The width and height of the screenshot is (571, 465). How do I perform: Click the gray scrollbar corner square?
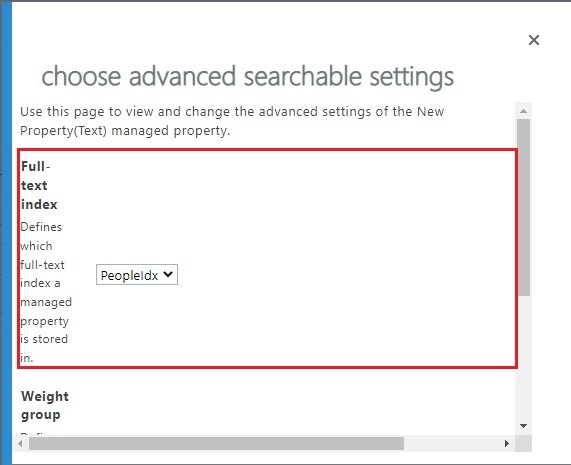524,443
